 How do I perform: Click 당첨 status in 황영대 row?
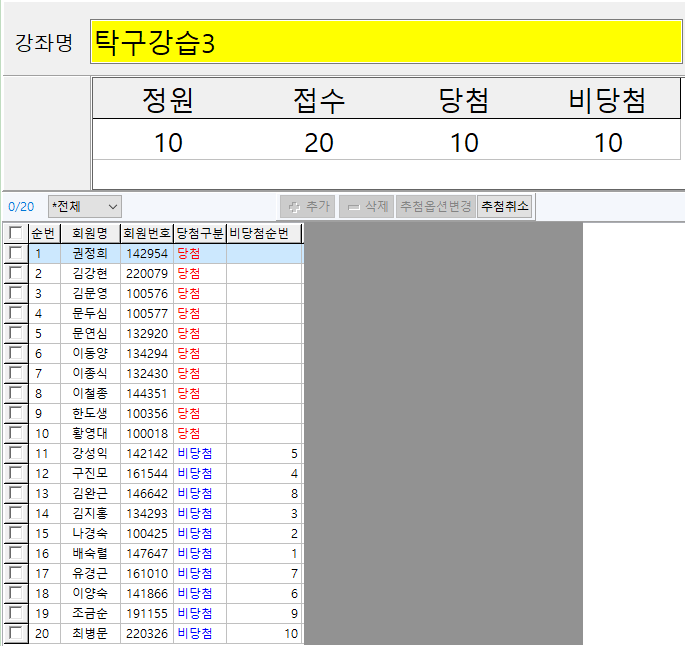pos(189,433)
